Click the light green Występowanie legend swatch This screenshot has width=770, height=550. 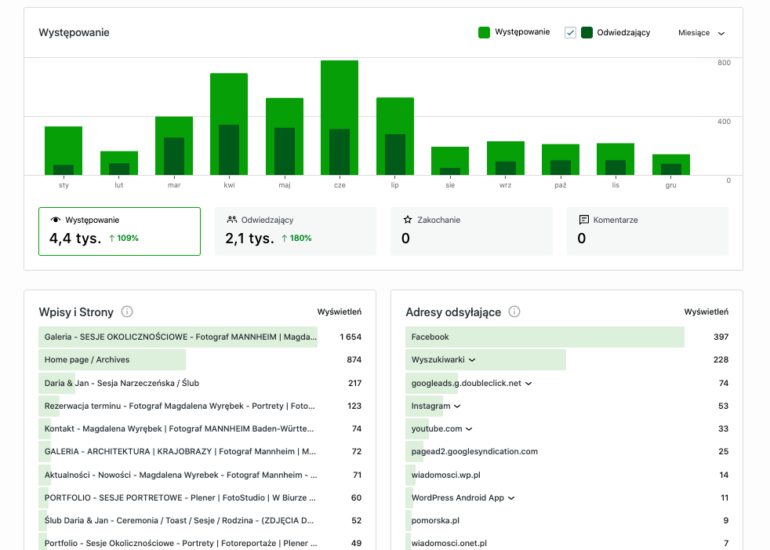coord(484,32)
